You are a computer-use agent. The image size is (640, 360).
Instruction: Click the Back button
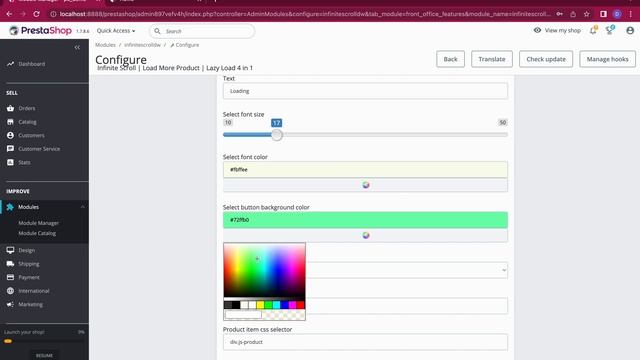pyautogui.click(x=450, y=59)
